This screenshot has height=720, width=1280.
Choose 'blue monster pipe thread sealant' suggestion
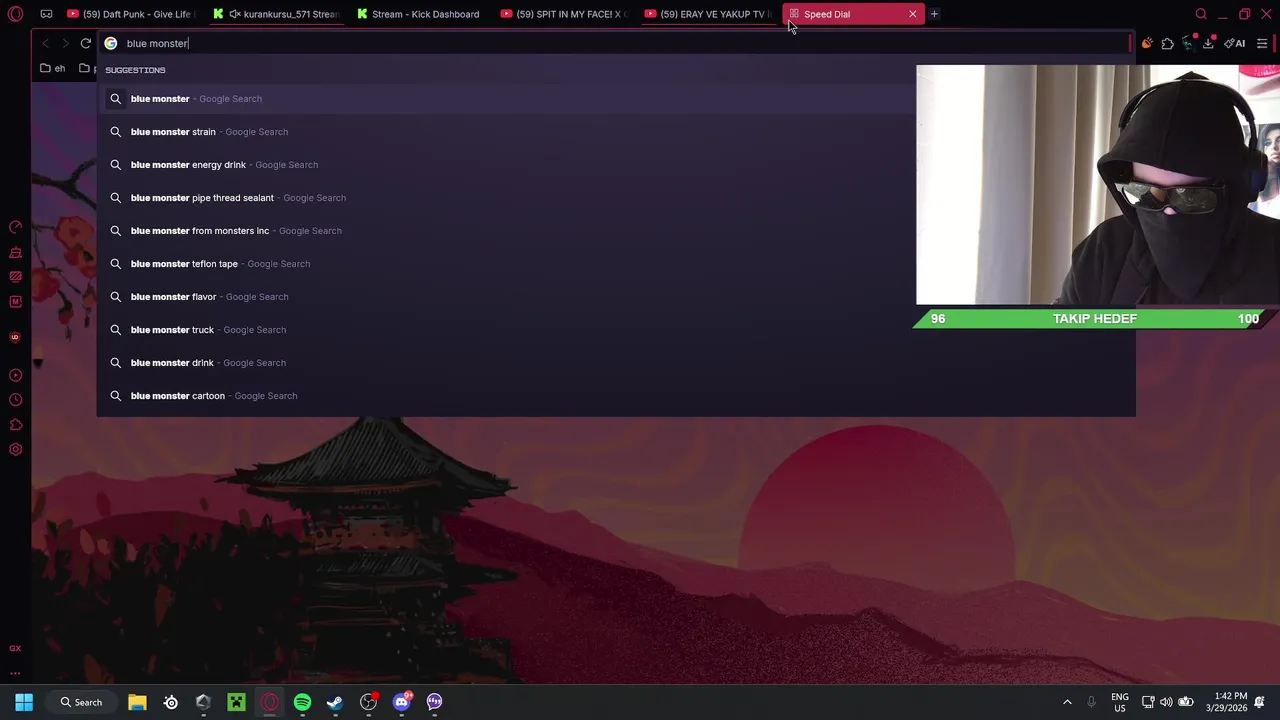click(x=616, y=197)
